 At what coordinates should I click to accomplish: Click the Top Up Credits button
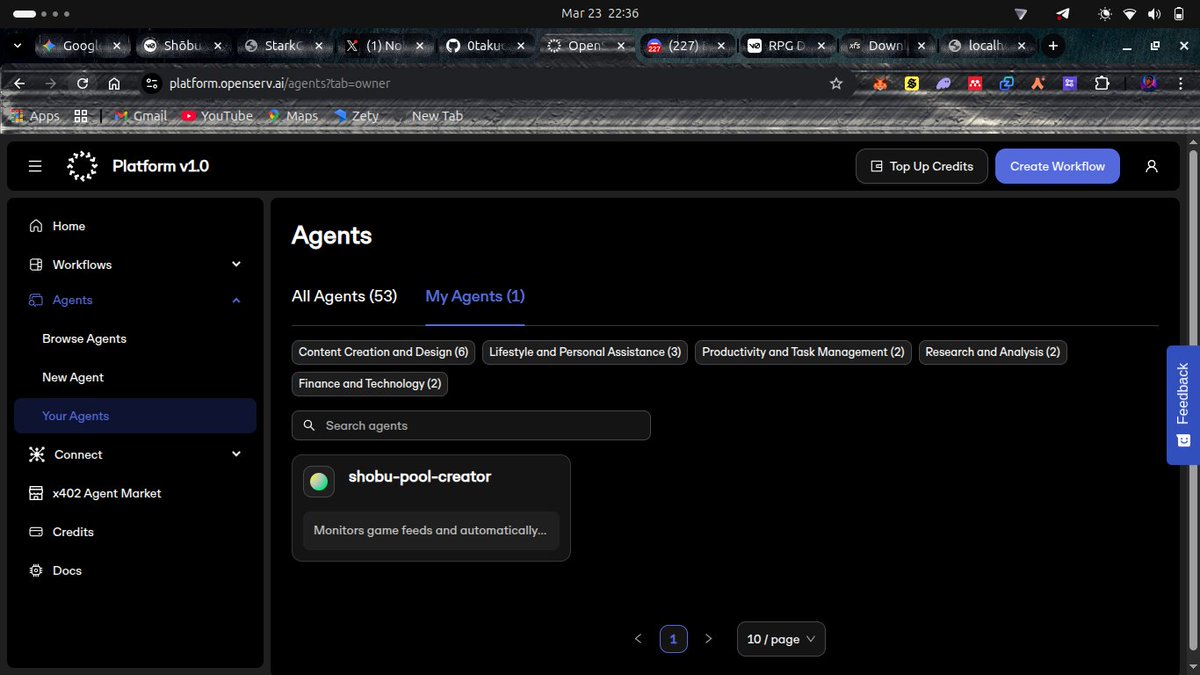tap(922, 166)
